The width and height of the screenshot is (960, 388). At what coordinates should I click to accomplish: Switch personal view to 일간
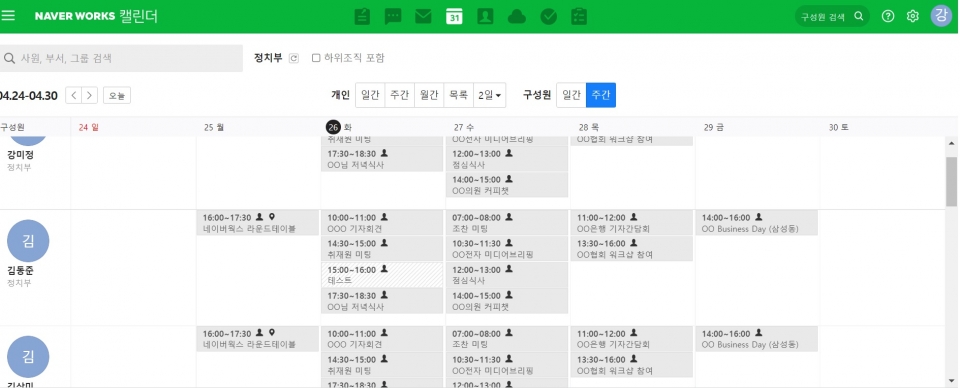[x=370, y=95]
